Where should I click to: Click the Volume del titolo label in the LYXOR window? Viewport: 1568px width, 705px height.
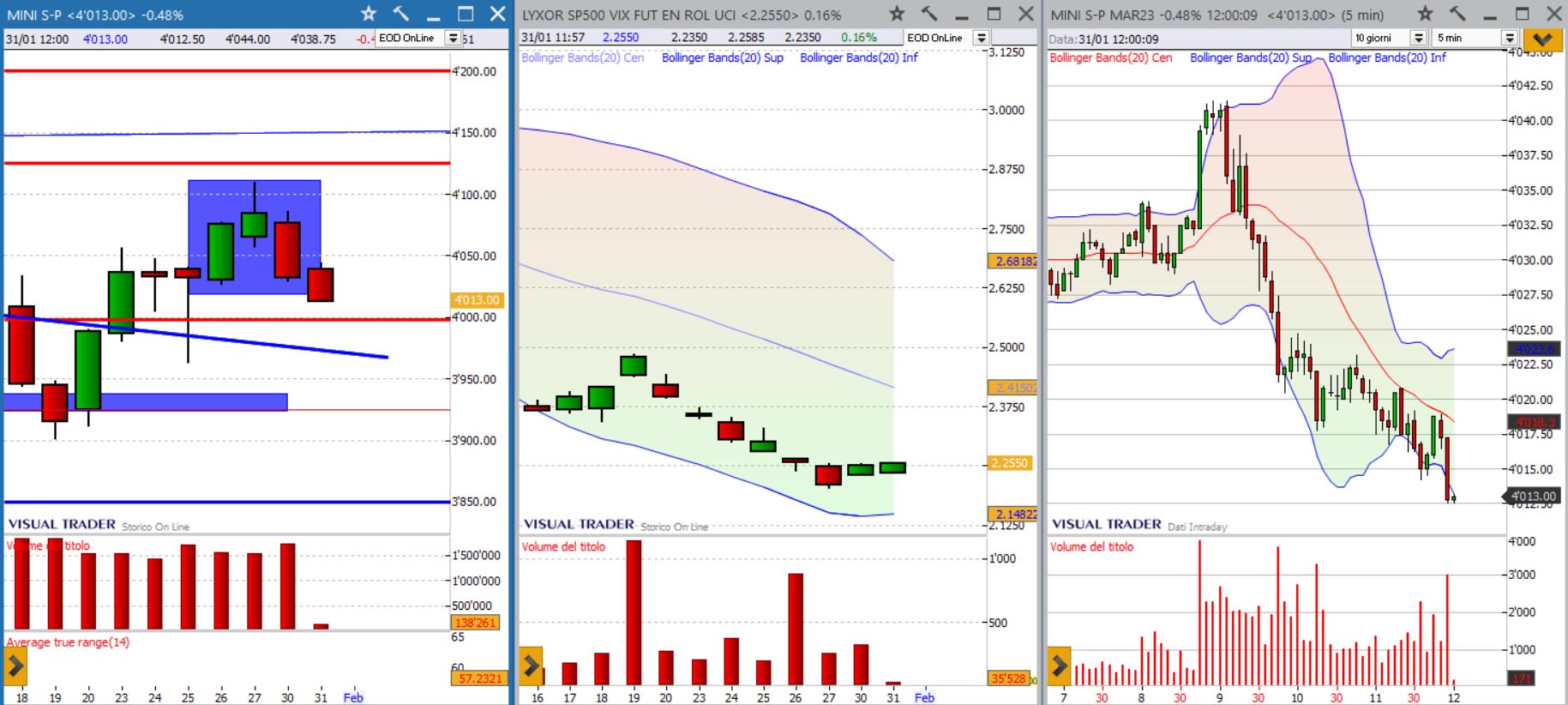[x=563, y=546]
